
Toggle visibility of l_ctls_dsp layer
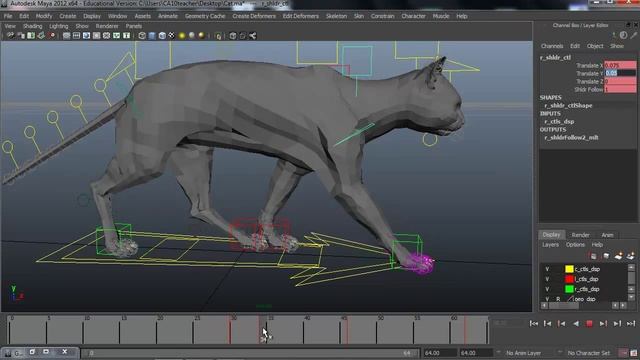[x=547, y=279]
